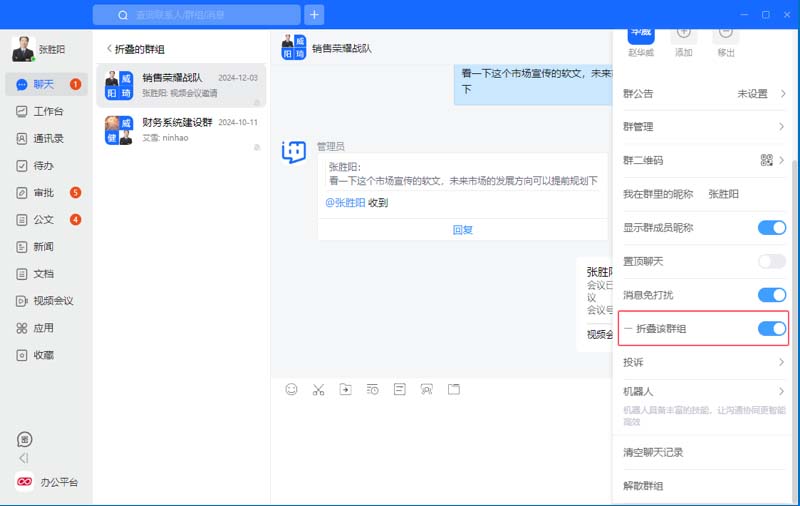Click the send file folder icon
This screenshot has height=506, width=800.
click(345, 389)
